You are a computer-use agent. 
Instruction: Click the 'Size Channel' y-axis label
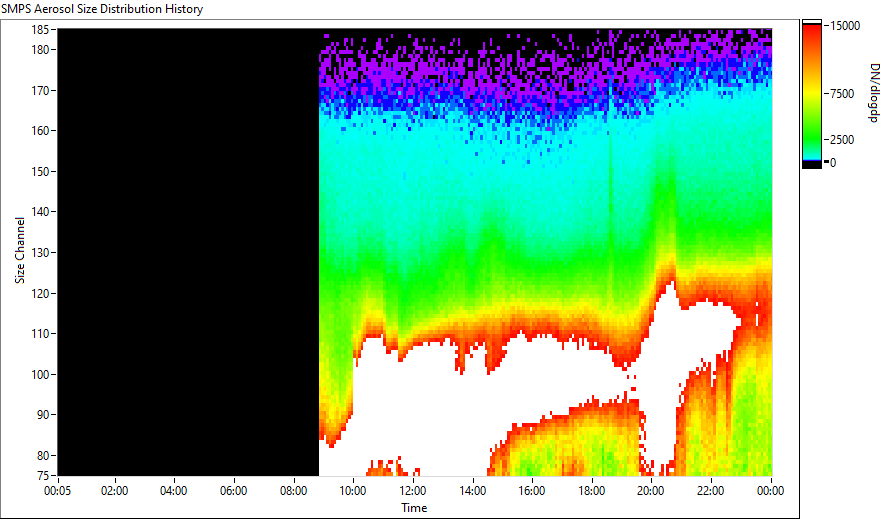tap(20, 250)
